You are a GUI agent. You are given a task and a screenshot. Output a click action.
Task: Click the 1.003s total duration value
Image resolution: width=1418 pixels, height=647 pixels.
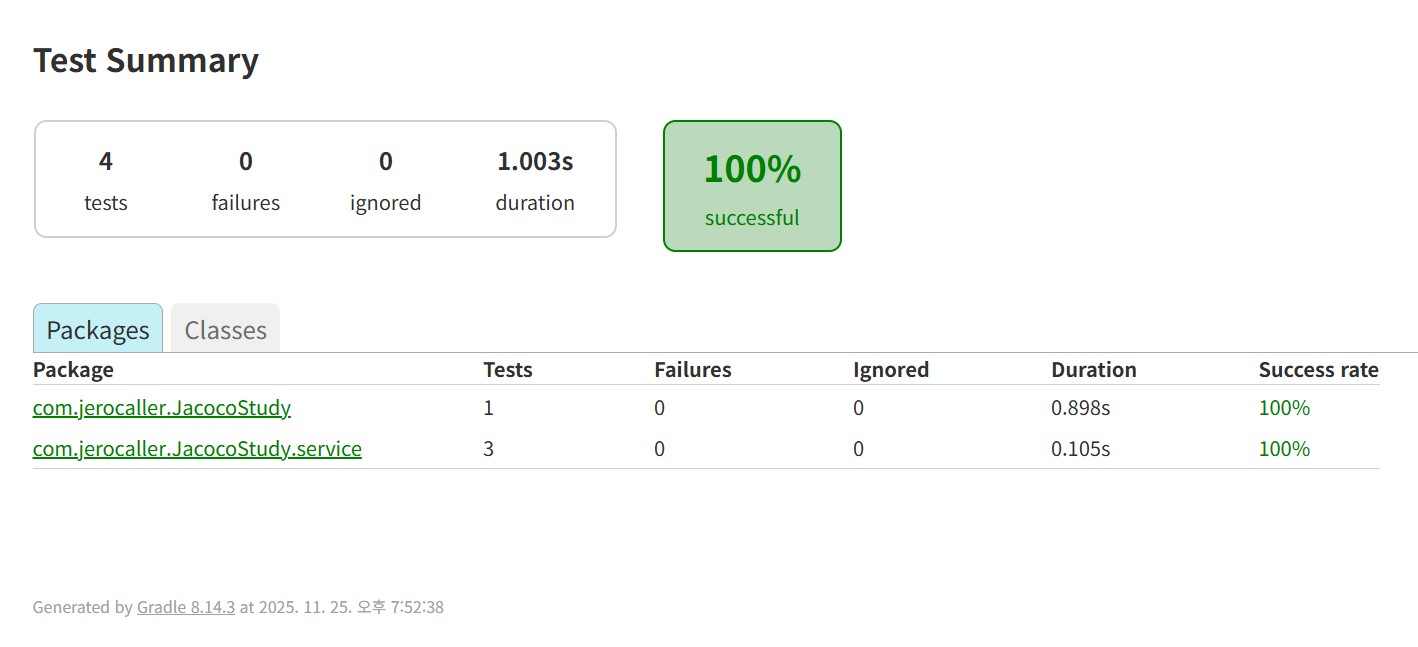pos(535,162)
